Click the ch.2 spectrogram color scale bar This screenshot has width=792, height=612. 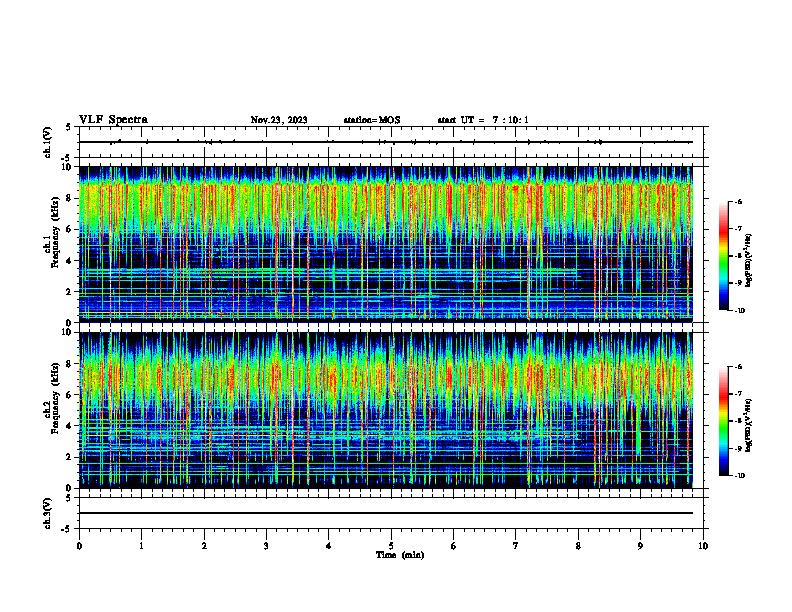(723, 421)
